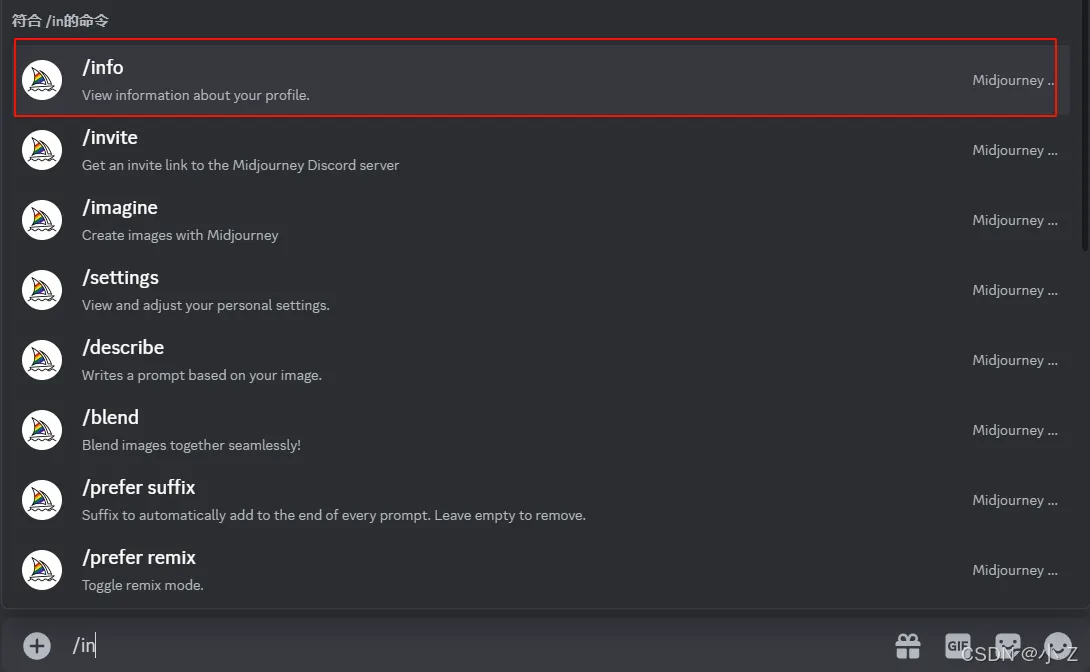
Task: Open the sticker picker
Action: point(1007,646)
